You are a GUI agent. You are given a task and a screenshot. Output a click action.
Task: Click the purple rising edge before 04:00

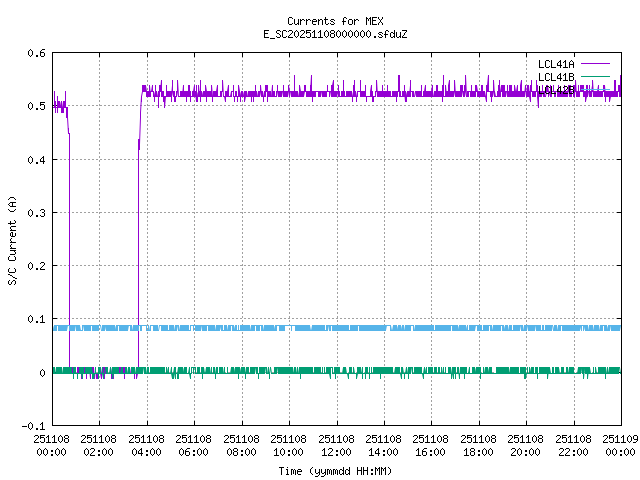[139, 250]
